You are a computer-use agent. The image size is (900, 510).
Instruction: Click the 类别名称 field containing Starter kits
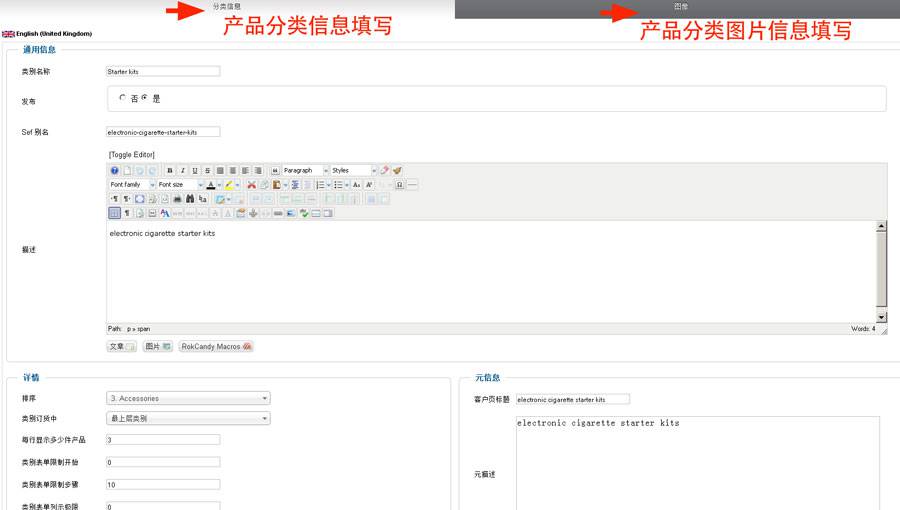tap(163, 72)
